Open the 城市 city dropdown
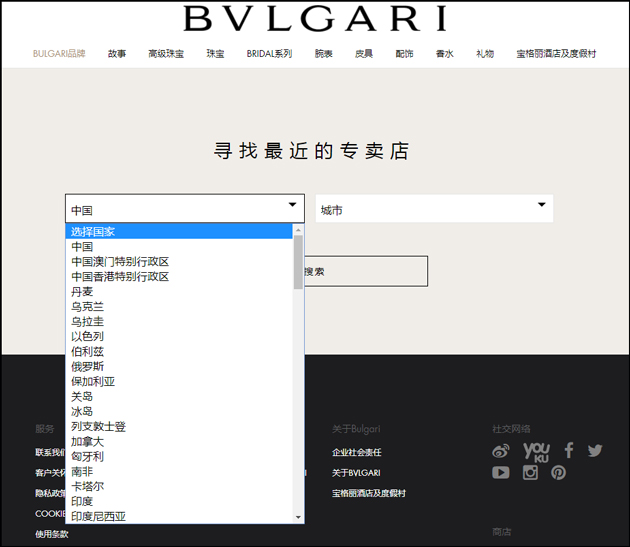 pos(434,209)
